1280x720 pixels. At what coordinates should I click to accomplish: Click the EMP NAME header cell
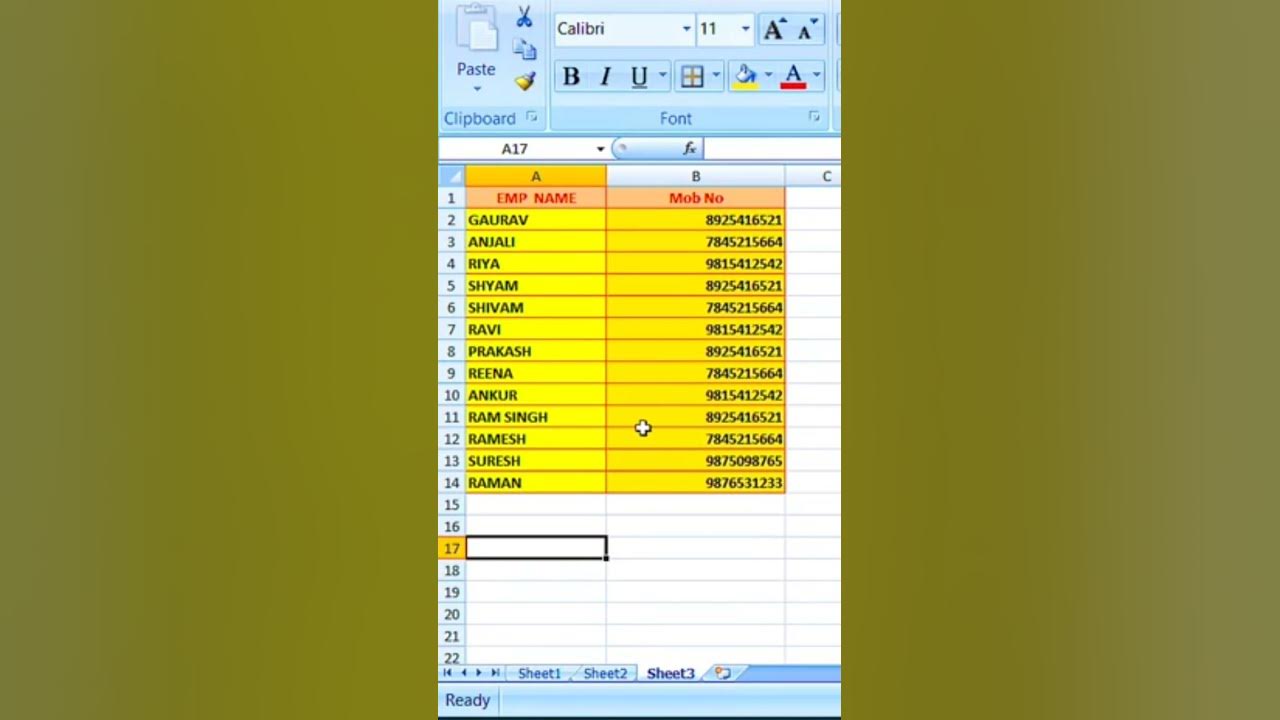coord(536,198)
